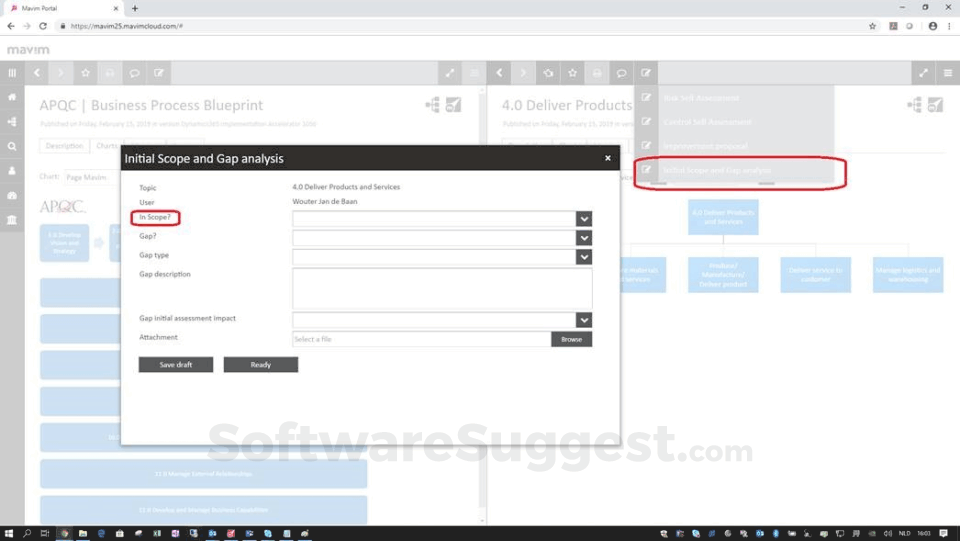Expand Gap initial assessment impact dropdown
Image resolution: width=960 pixels, height=541 pixels.
click(584, 320)
